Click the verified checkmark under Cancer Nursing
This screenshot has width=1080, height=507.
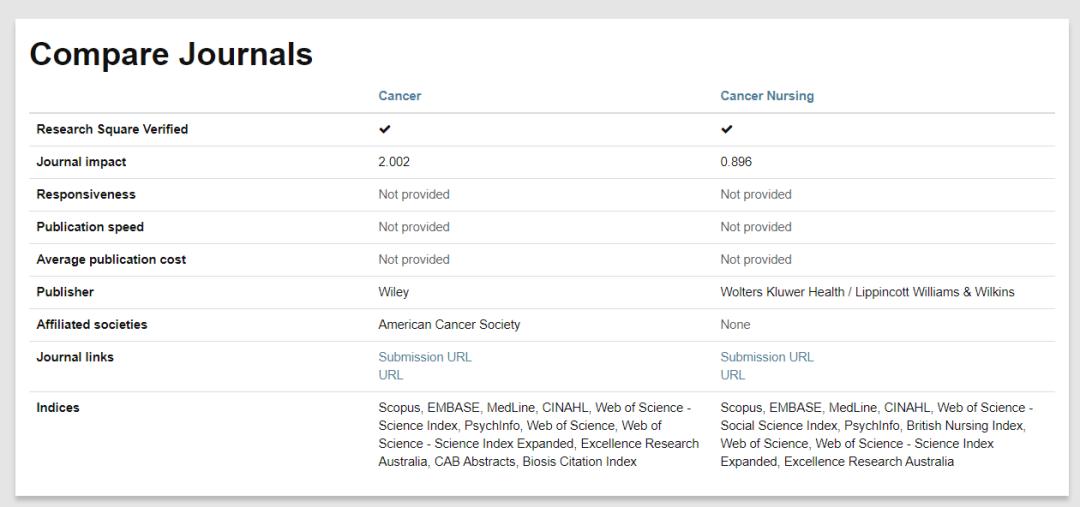727,129
